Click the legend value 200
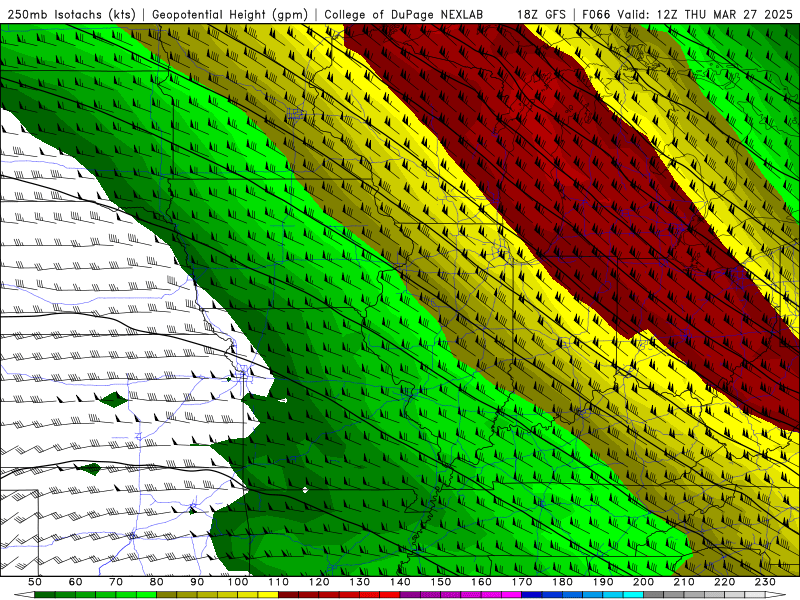Viewport: 800px width, 600px height. click(x=644, y=582)
